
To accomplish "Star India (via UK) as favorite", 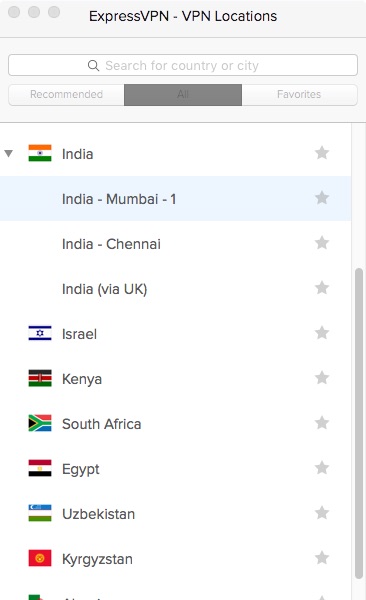I will click(322, 288).
